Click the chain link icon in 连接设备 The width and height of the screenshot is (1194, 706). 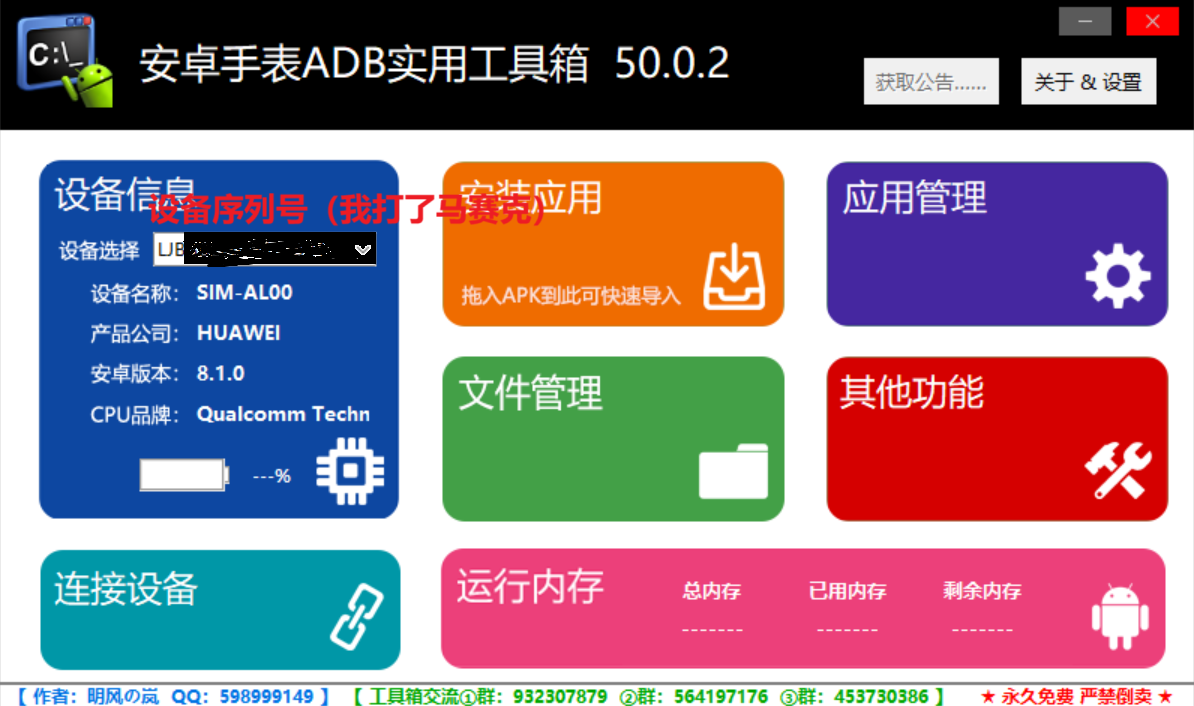[x=357, y=613]
